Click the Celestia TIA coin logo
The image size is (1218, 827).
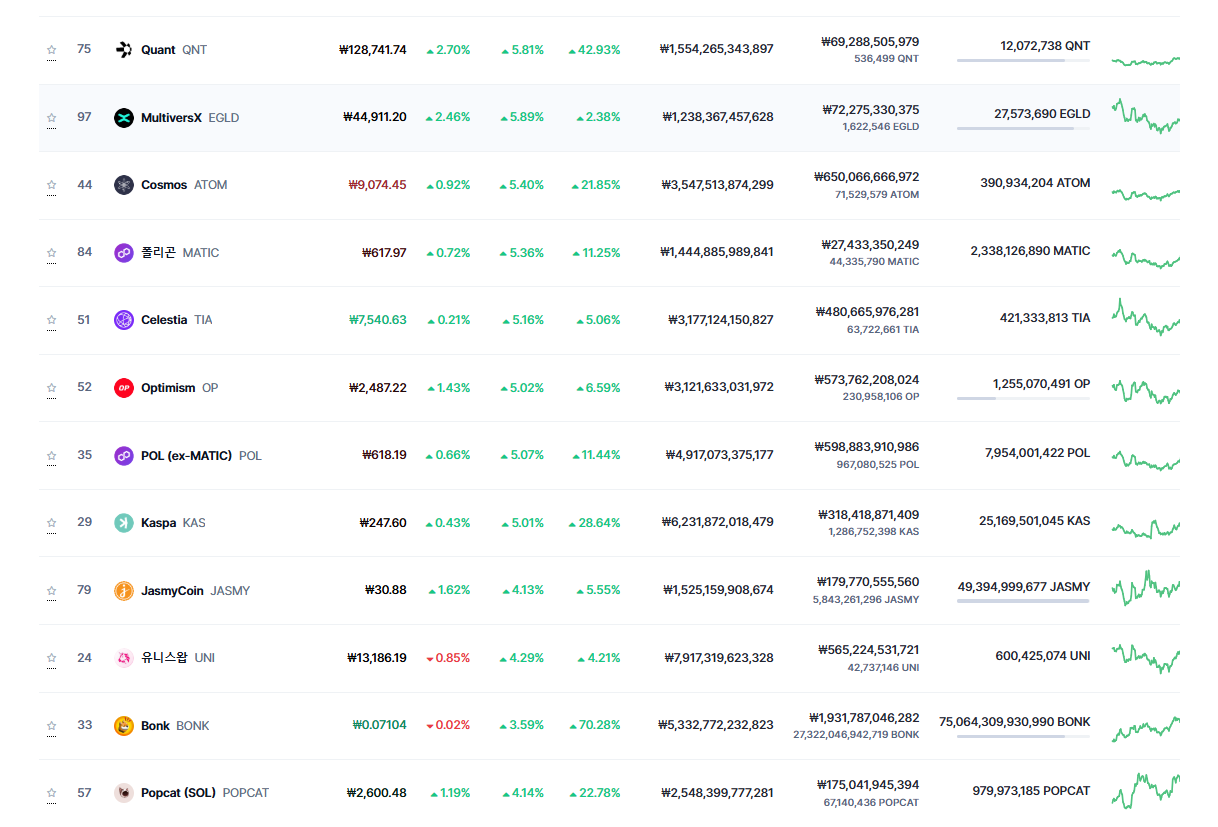pos(124,320)
